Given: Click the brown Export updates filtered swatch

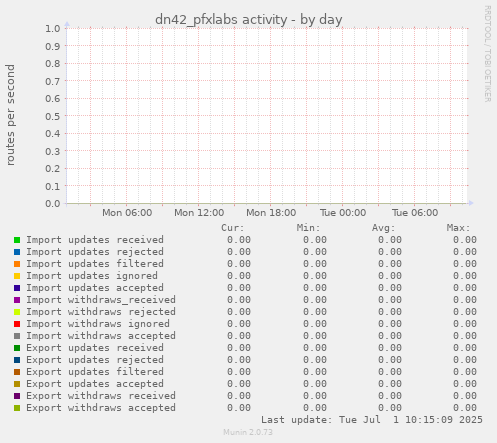Looking at the screenshot, I should (17, 372).
